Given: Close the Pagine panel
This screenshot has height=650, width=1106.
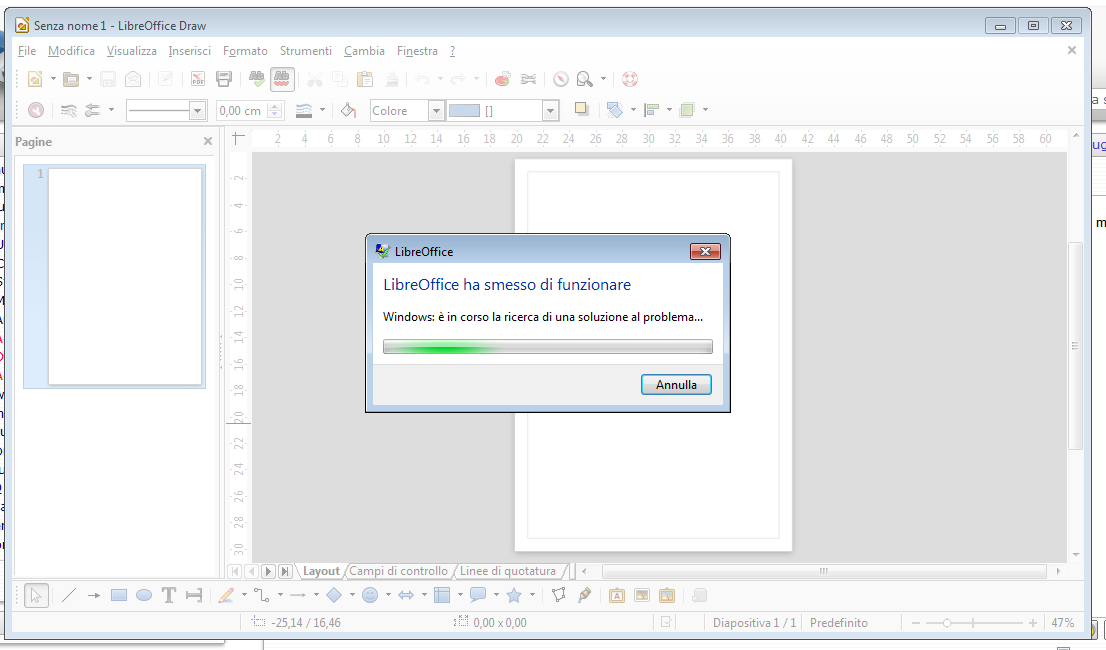Looking at the screenshot, I should [x=208, y=142].
